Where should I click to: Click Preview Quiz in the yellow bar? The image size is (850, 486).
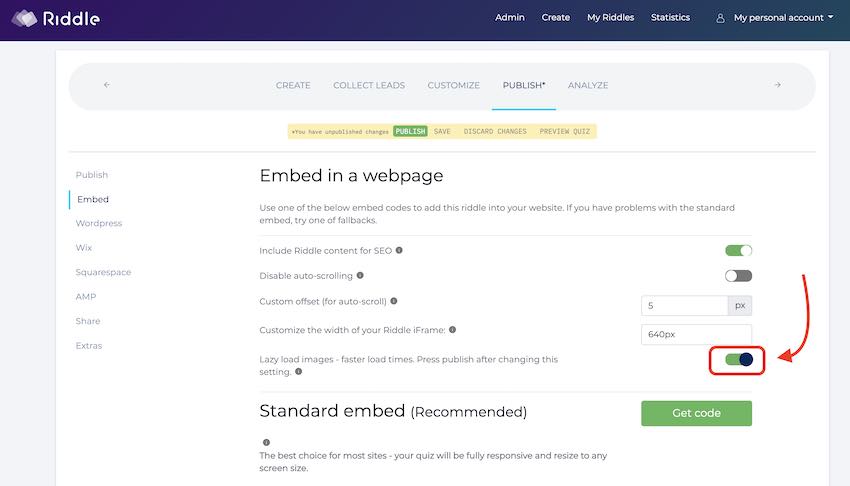pos(565,131)
